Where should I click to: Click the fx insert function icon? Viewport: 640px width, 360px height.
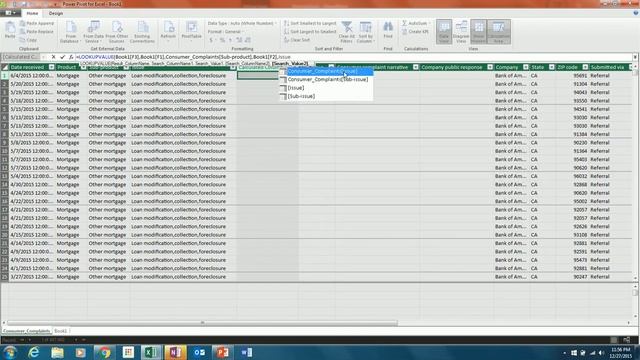71,57
